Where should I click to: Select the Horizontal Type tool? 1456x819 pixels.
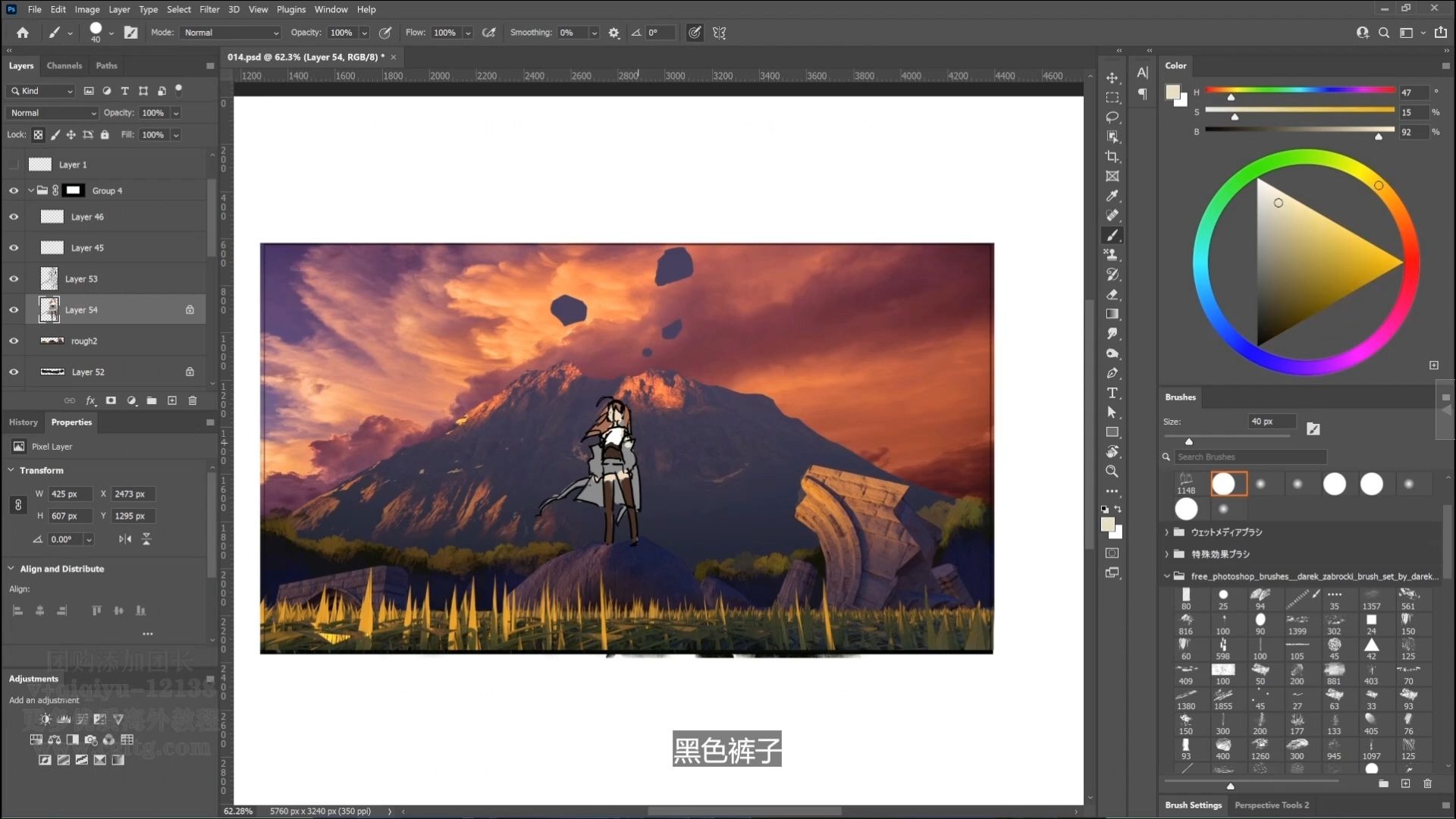click(x=1112, y=393)
